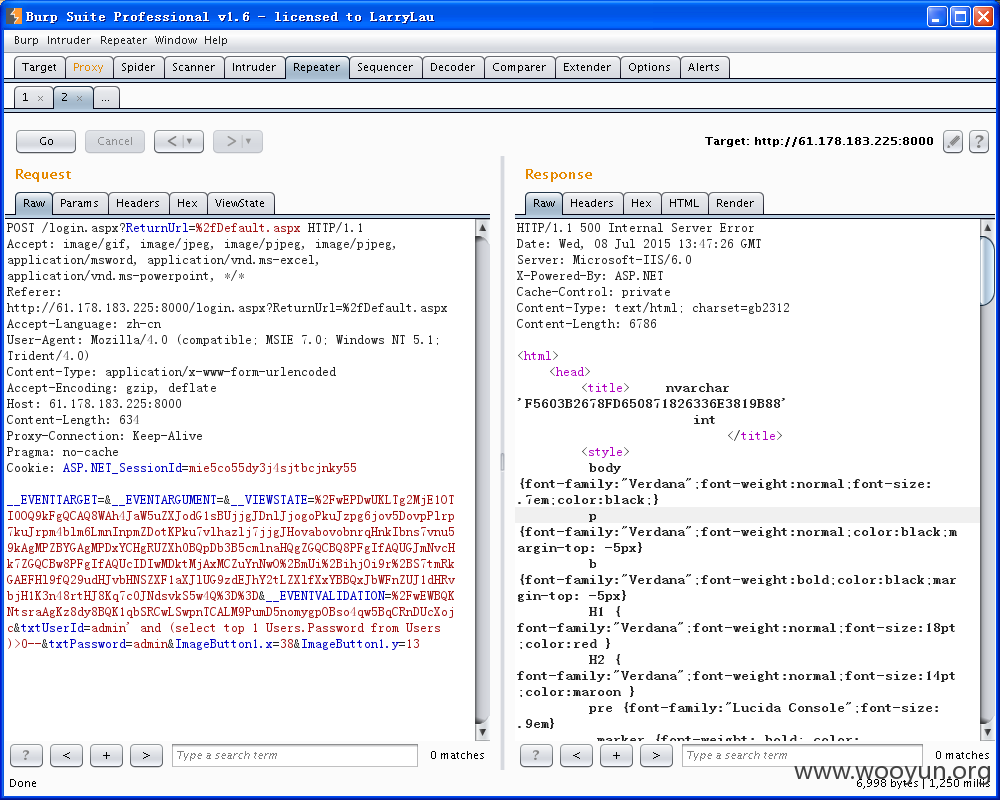Click the request search term field

pyautogui.click(x=295, y=755)
